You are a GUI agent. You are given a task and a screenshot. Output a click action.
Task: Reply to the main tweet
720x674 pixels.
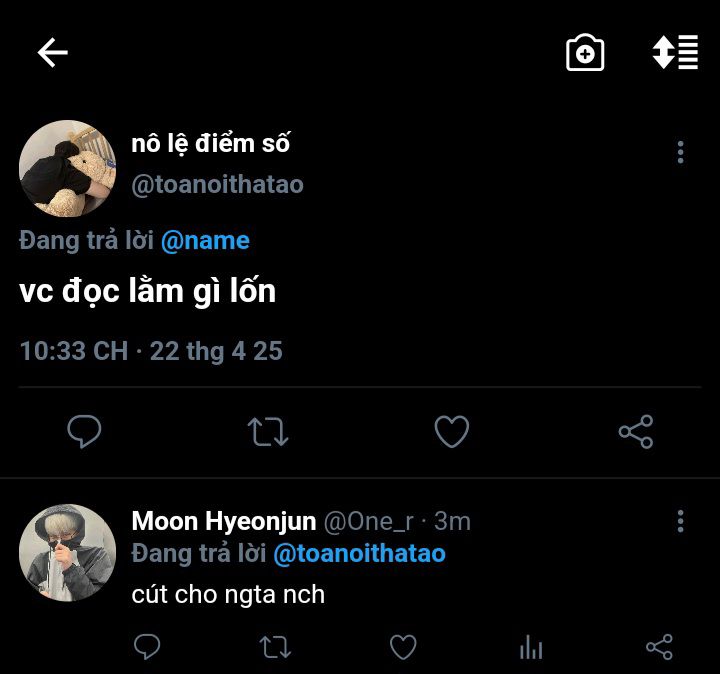(x=84, y=432)
